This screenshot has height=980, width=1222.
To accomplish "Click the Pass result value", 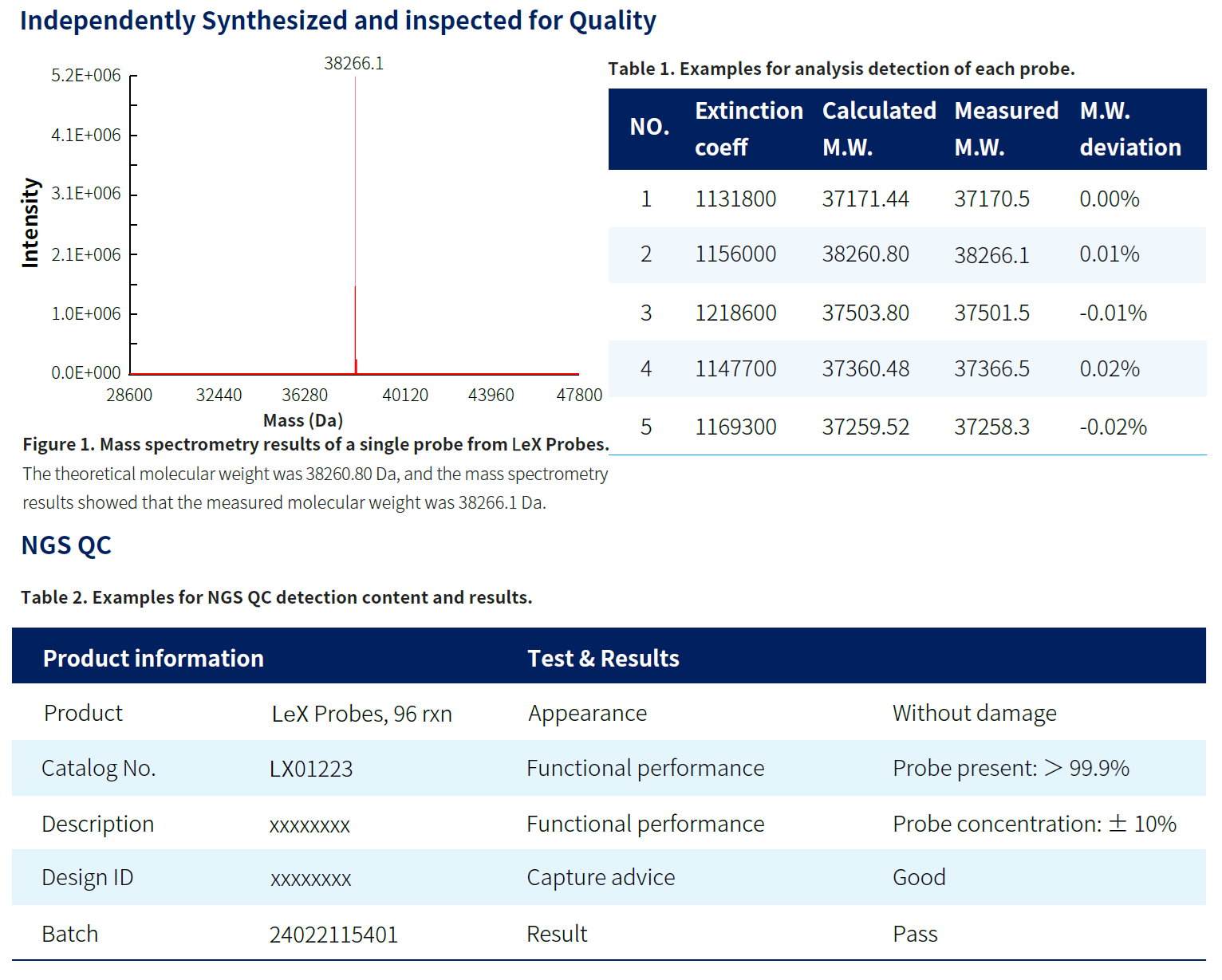I will pyautogui.click(x=915, y=935).
